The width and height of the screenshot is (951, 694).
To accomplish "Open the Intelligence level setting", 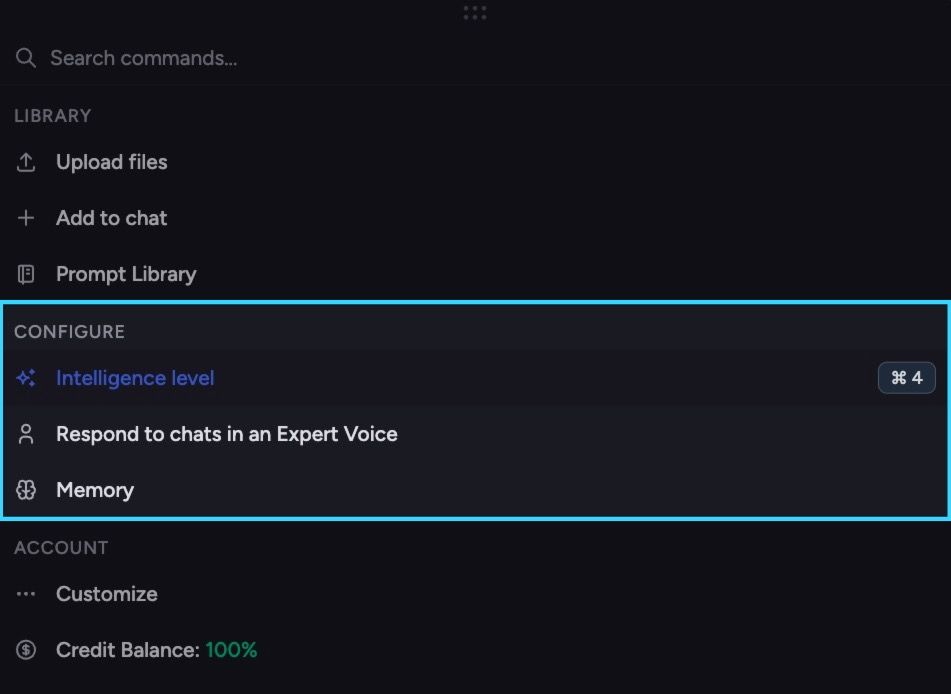I will [476, 378].
